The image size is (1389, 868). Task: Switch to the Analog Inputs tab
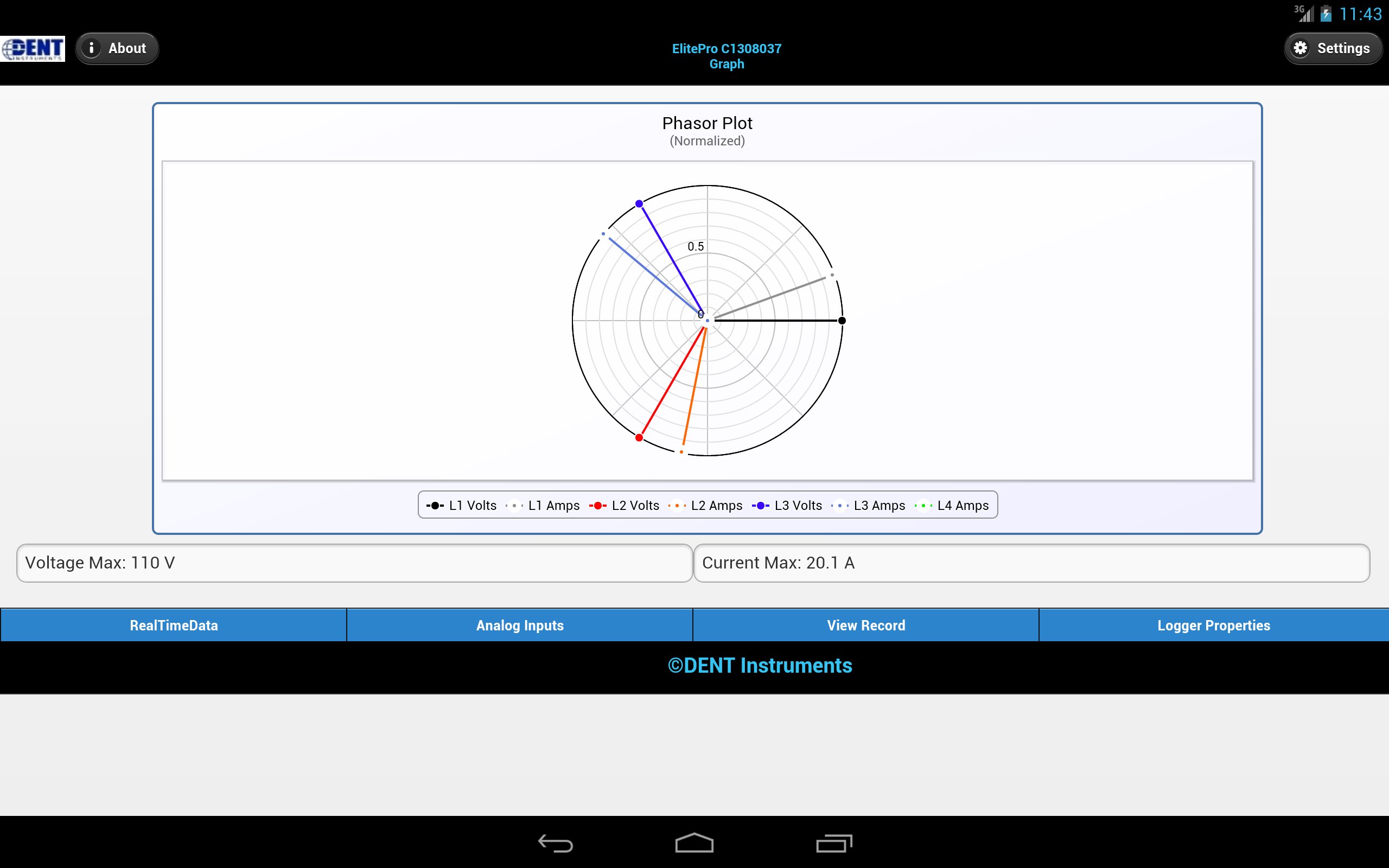(x=519, y=625)
